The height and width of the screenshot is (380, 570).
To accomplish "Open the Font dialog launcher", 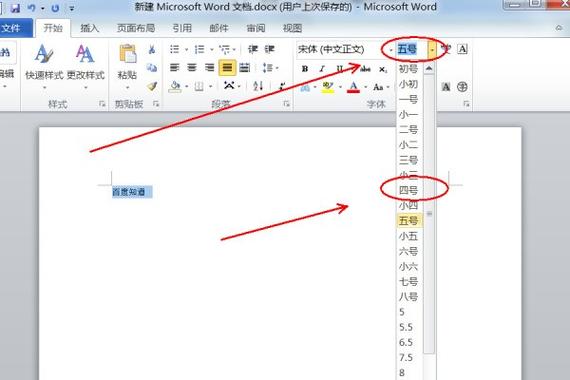I will pos(466,104).
